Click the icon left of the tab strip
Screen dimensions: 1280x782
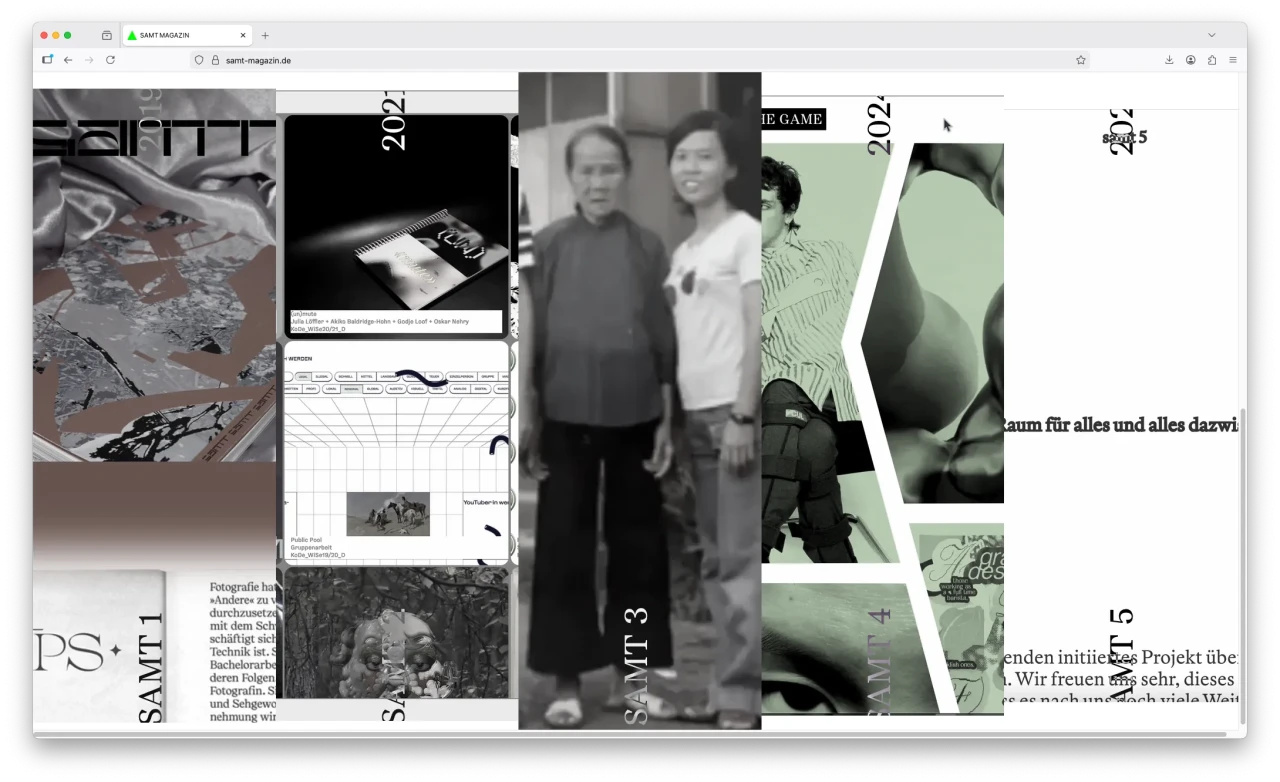pyautogui.click(x=107, y=35)
